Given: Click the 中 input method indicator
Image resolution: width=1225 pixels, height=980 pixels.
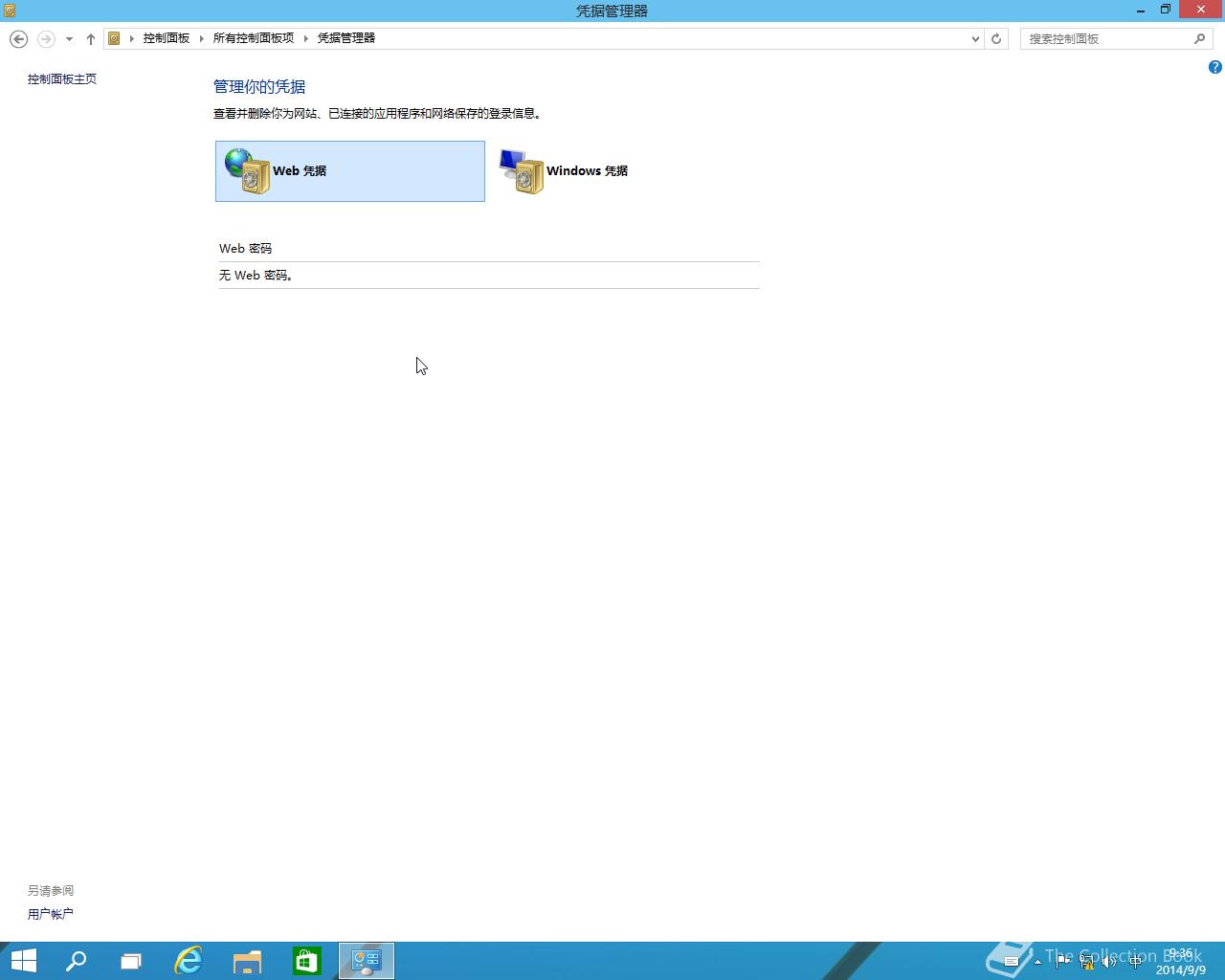Looking at the screenshot, I should click(1135, 962).
